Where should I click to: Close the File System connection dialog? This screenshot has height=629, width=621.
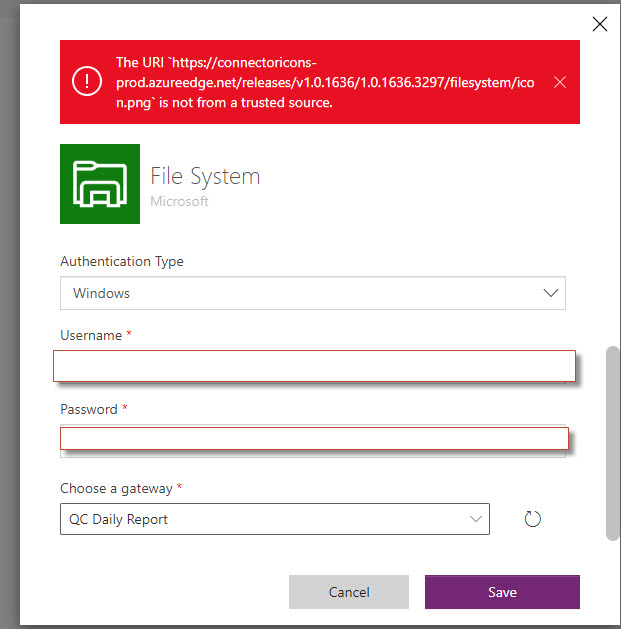600,24
